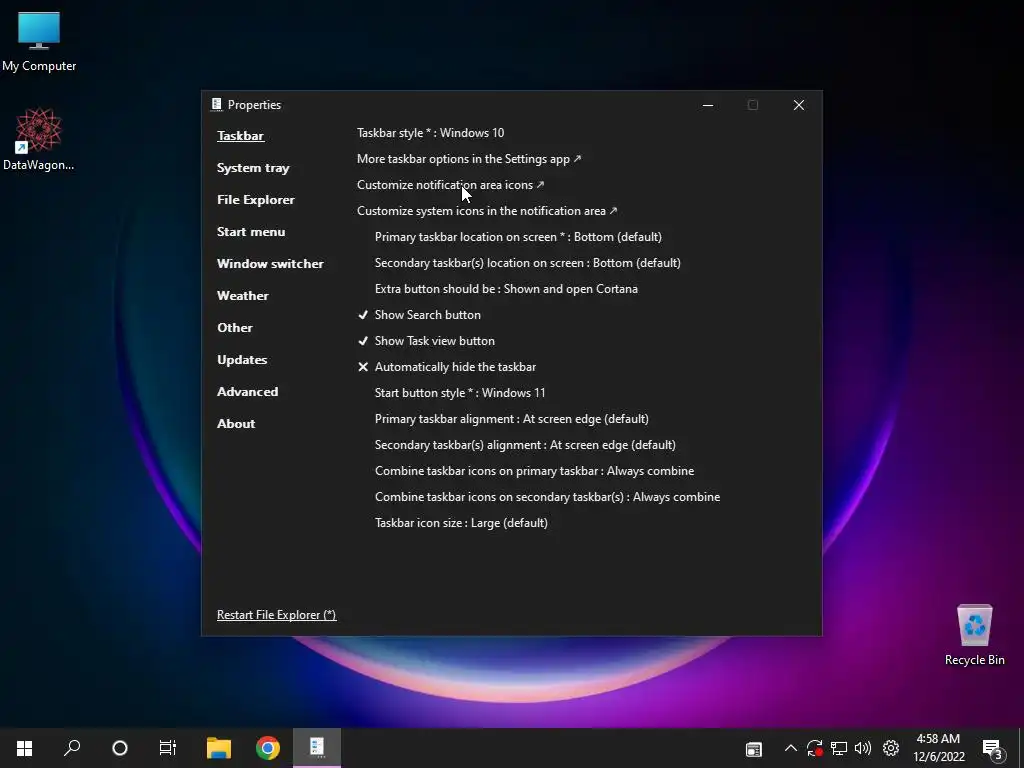Open the news widget icon in tray

click(754, 749)
